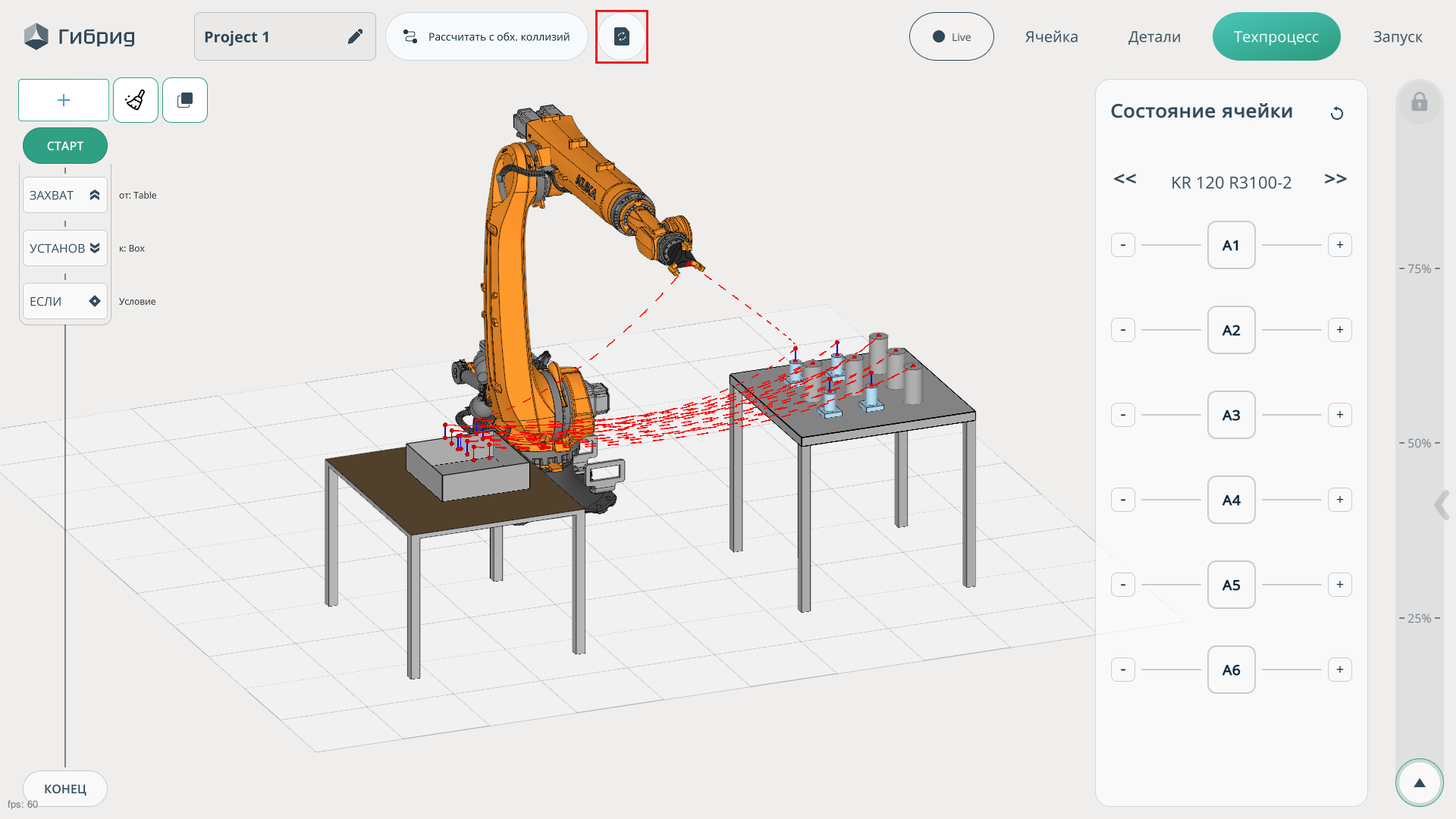This screenshot has width=1456, height=819.
Task: Click the copy/duplicate blocks icon
Action: [185, 100]
